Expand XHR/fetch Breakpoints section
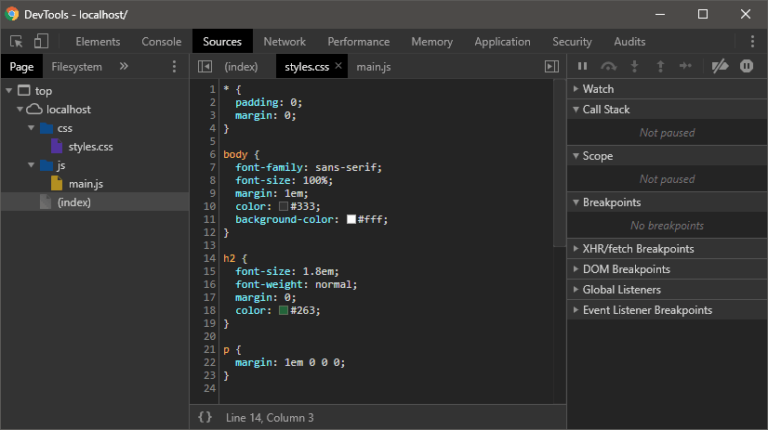 [x=638, y=248]
